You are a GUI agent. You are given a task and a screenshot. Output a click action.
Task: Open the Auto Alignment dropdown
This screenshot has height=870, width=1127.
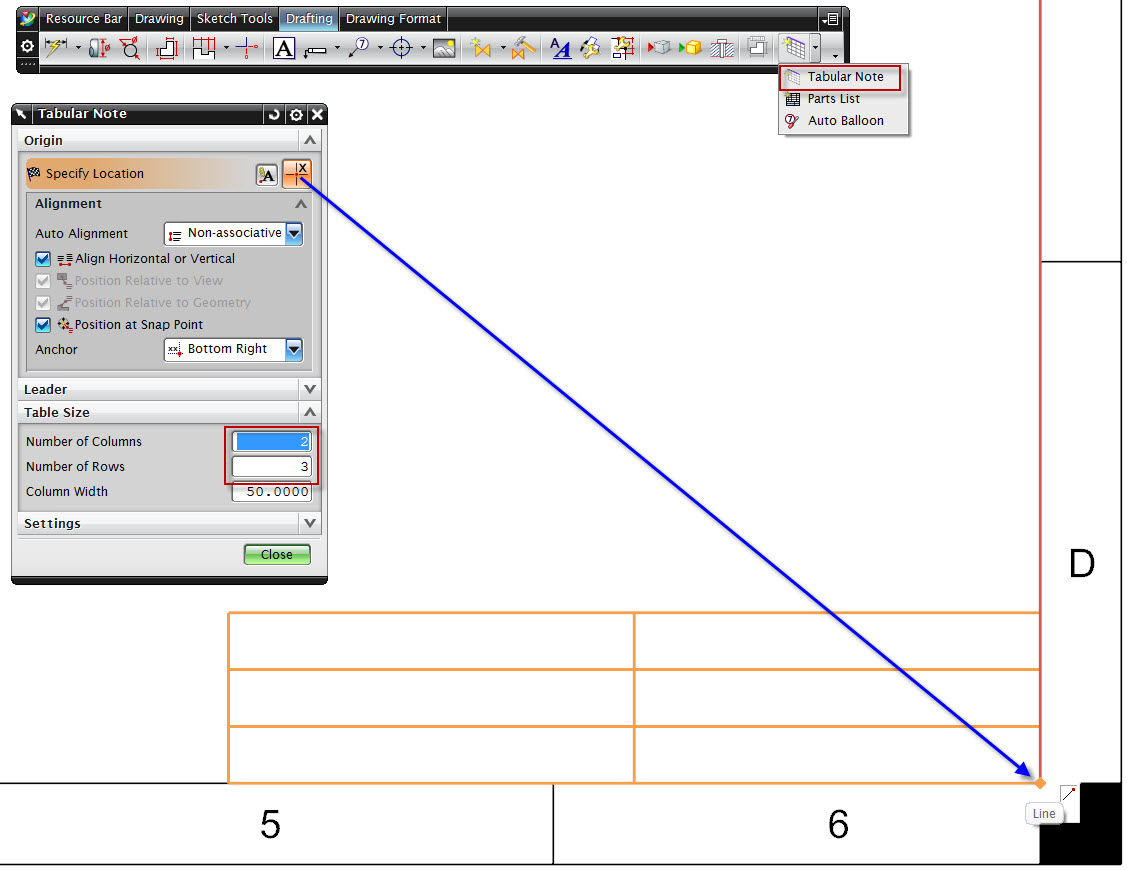[x=294, y=233]
